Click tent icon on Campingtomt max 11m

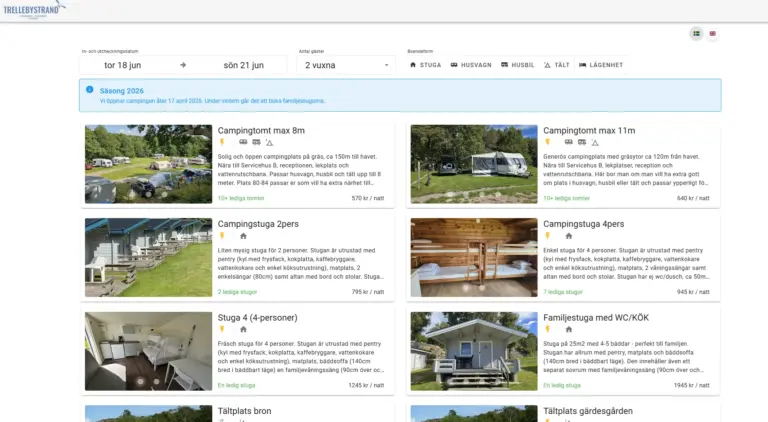click(595, 142)
